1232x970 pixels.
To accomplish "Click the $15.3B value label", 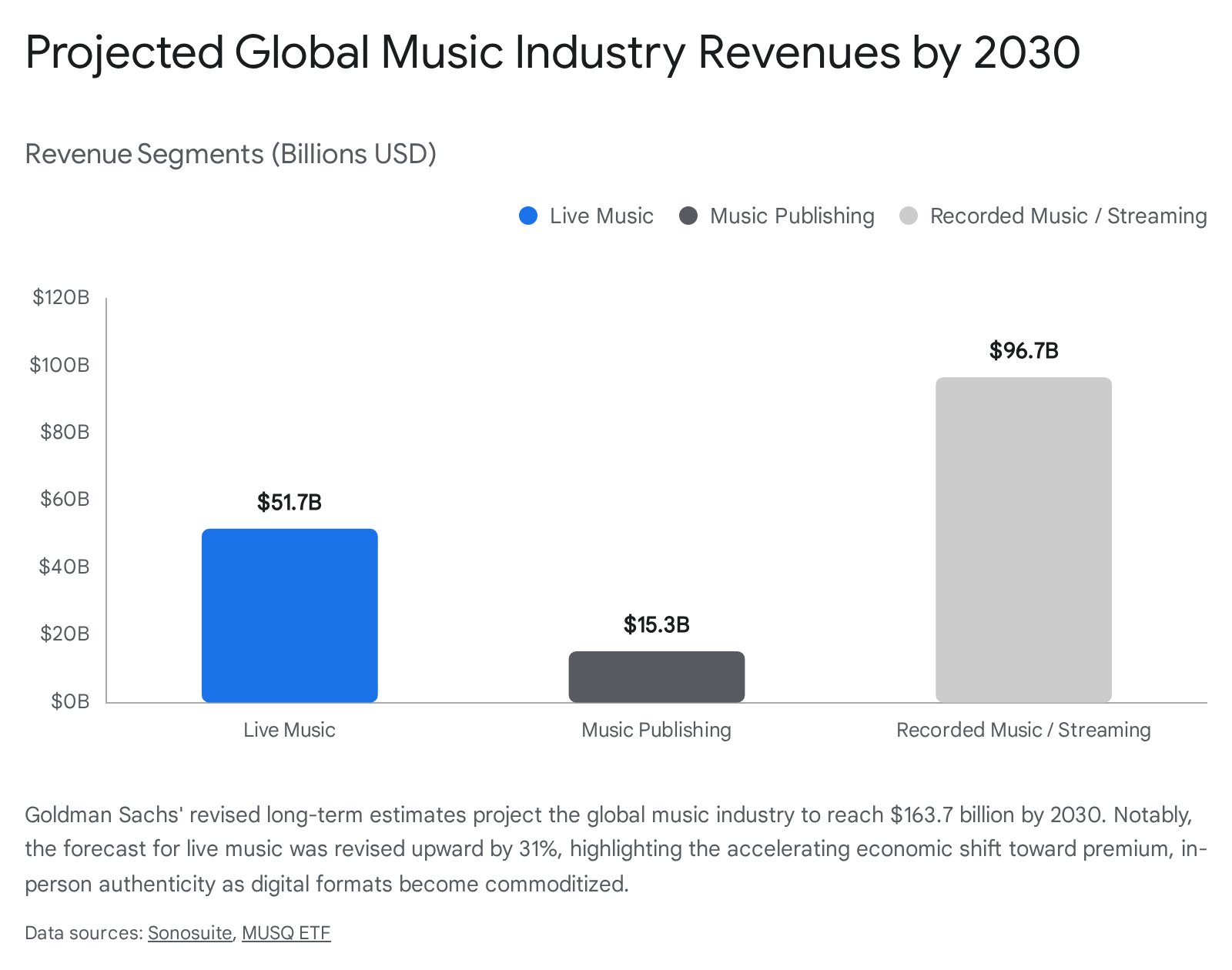I will [657, 624].
